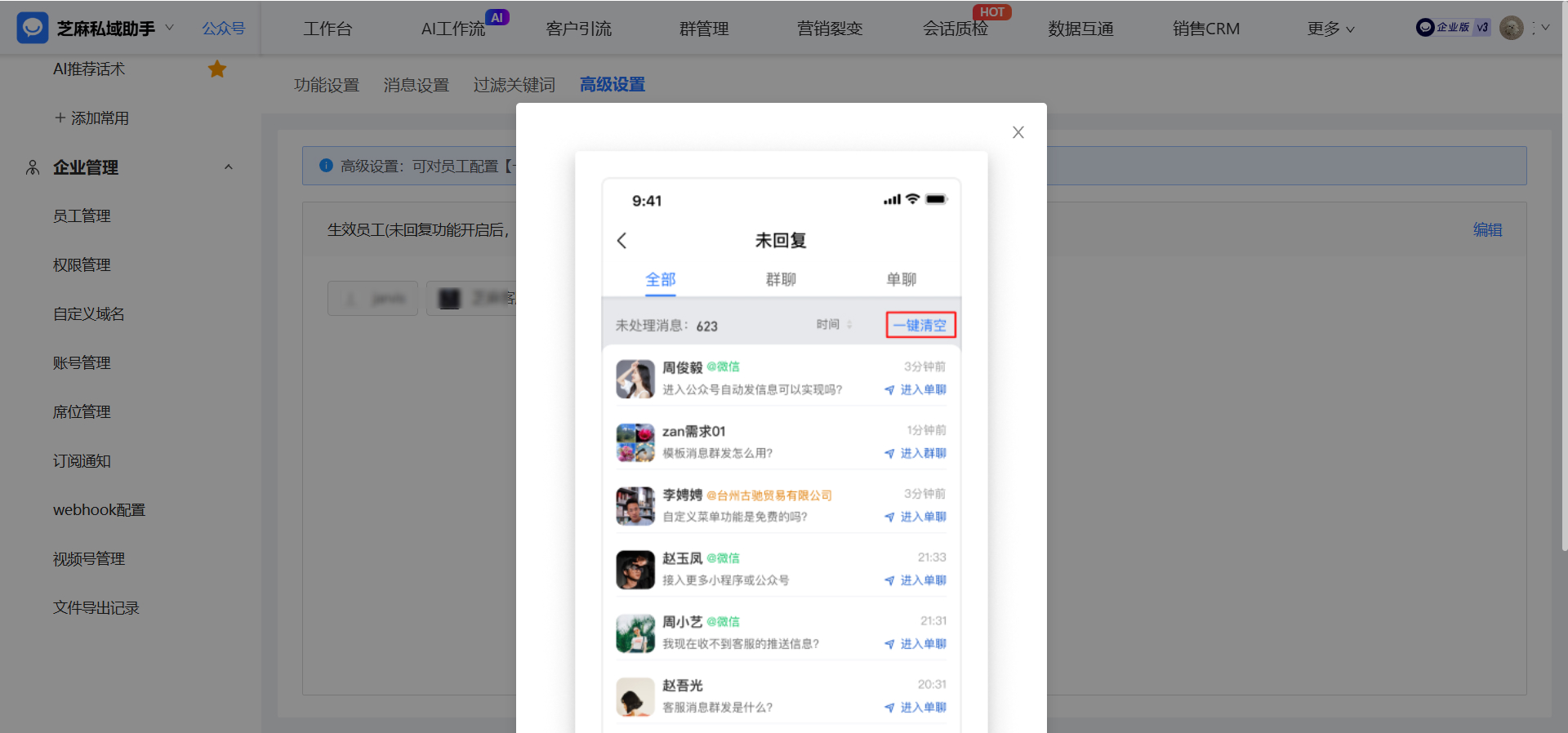The image size is (1568, 733).
Task: Switch to 过滤关键词 tab
Action: (514, 85)
